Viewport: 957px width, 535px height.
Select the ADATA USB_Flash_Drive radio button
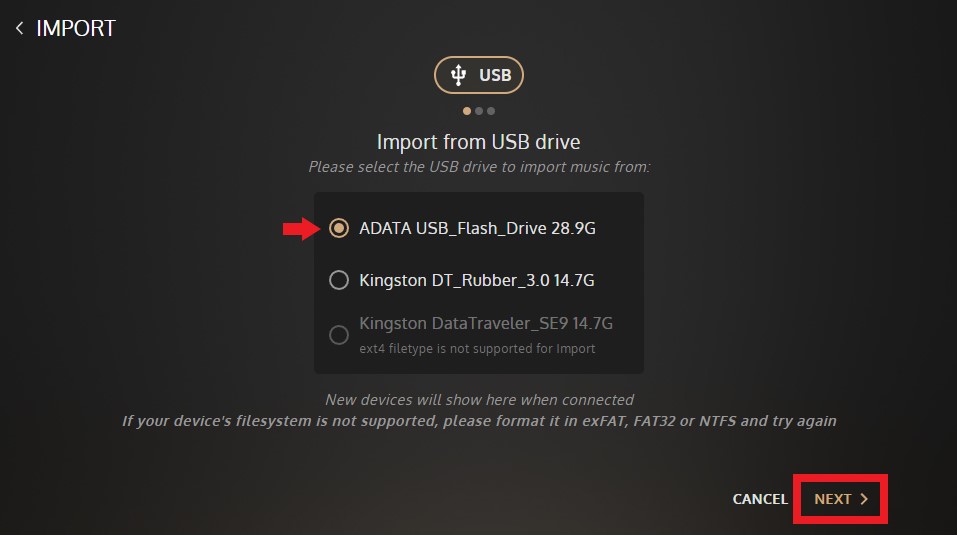339,228
